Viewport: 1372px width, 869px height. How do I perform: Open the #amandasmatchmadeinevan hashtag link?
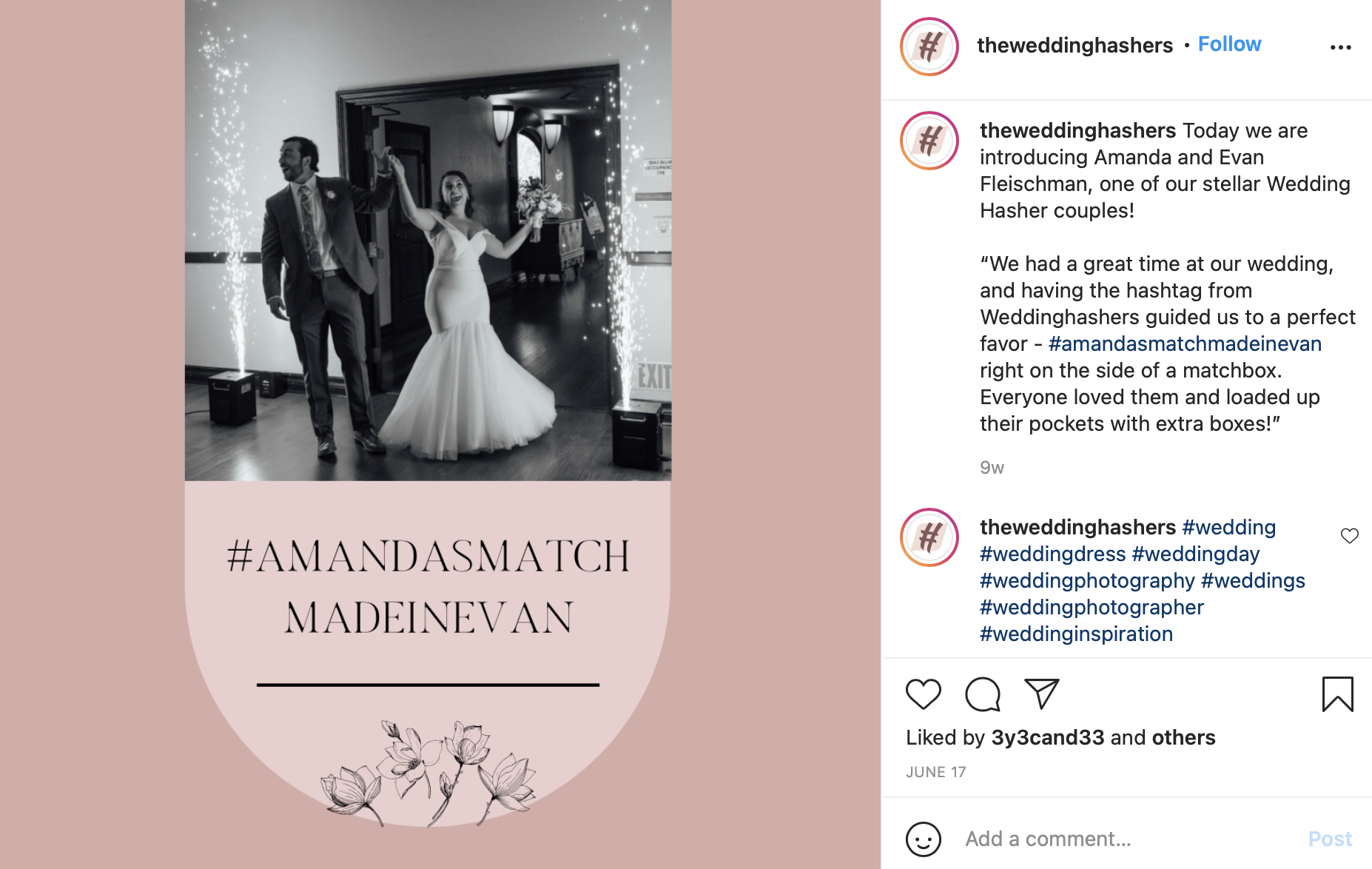point(1185,343)
